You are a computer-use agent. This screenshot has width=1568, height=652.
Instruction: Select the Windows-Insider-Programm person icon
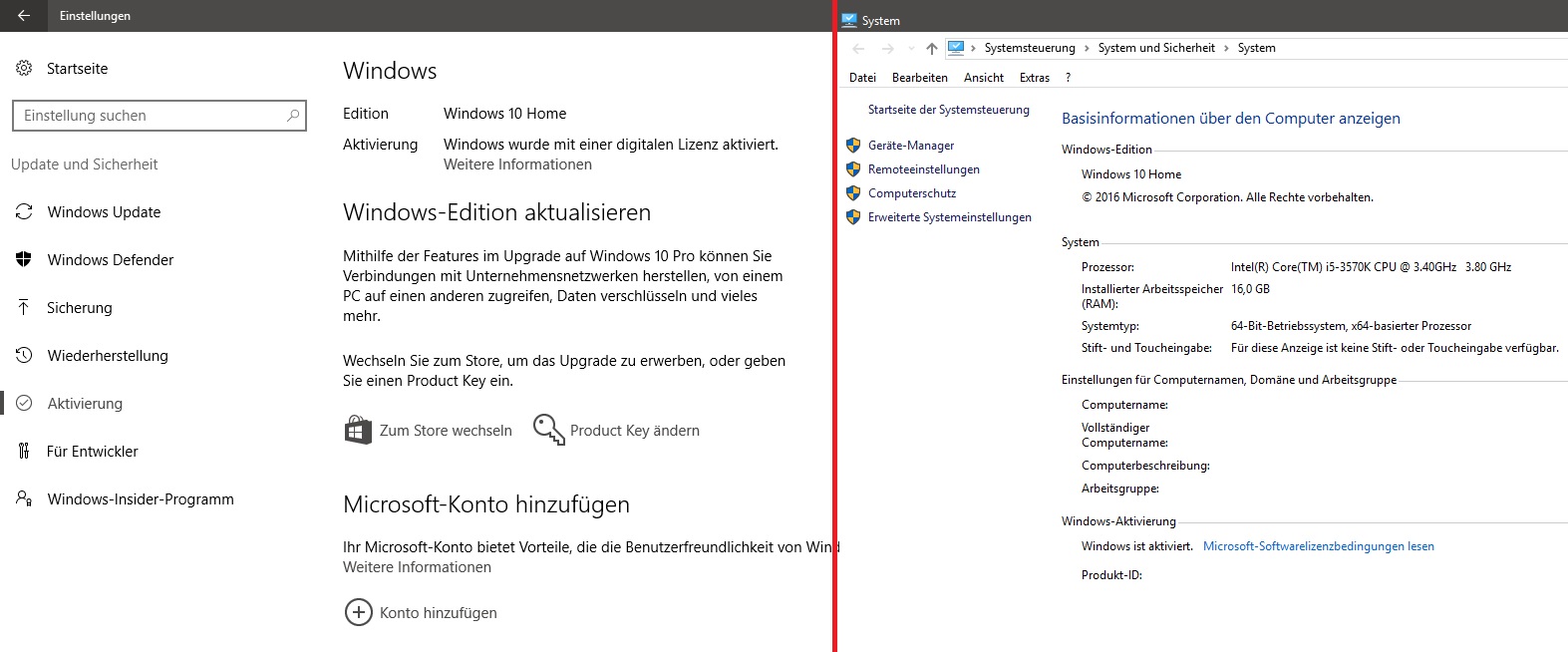24,498
